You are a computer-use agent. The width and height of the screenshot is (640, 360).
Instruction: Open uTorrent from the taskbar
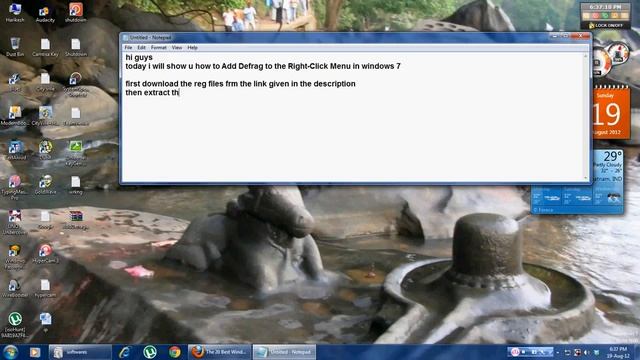(150, 352)
